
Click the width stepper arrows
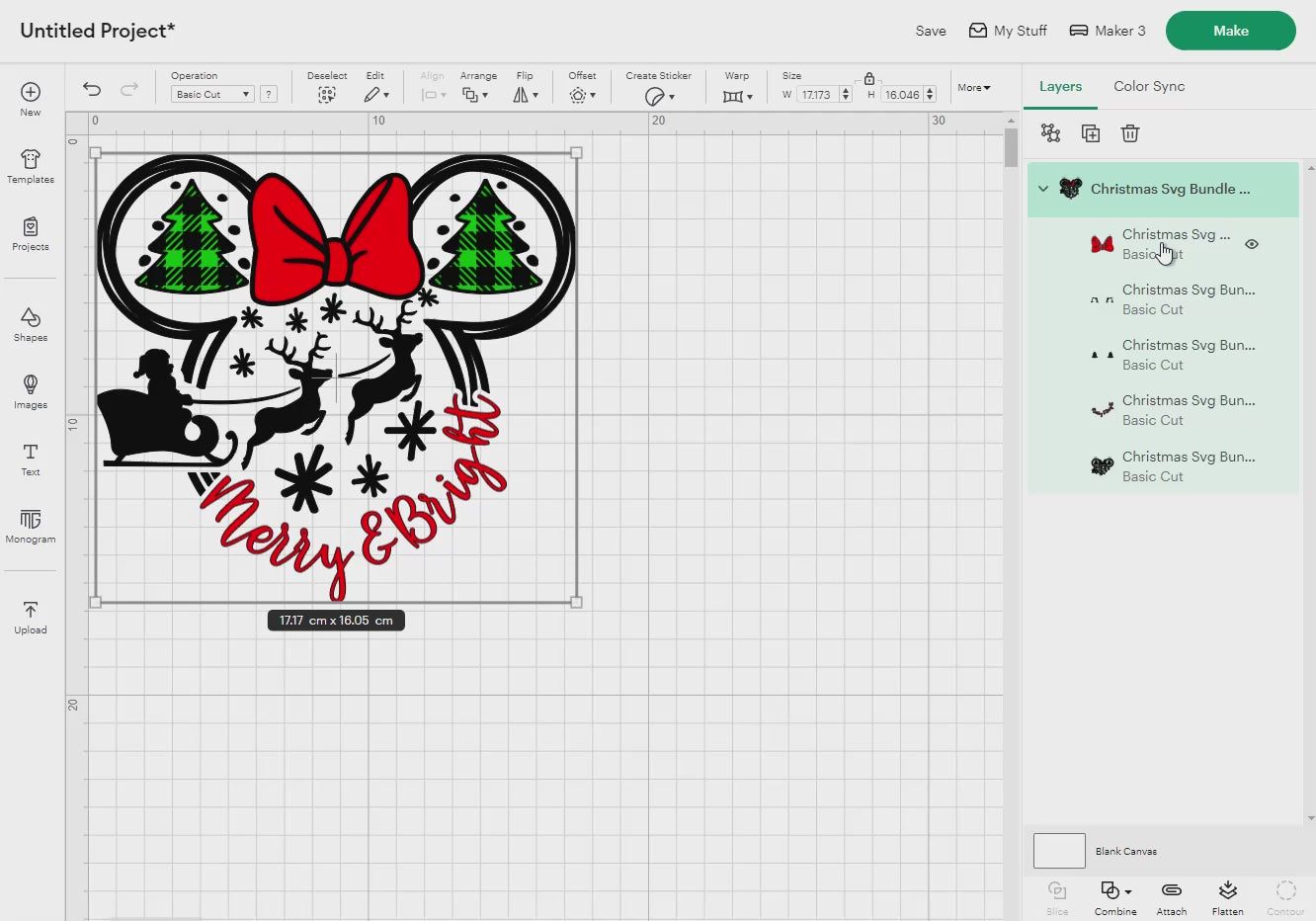pyautogui.click(x=846, y=95)
